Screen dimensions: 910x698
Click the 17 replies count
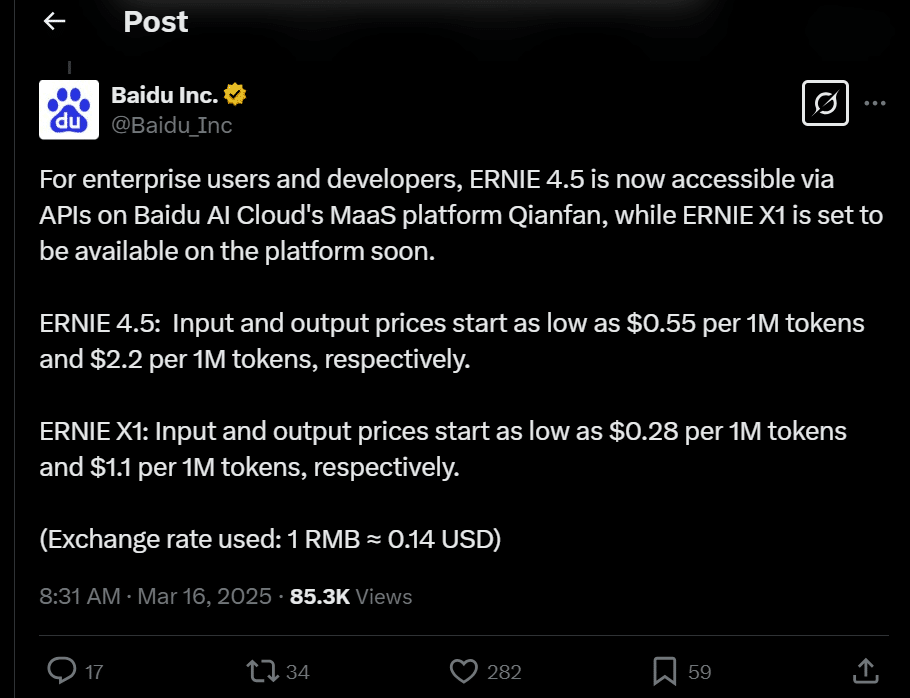point(94,672)
